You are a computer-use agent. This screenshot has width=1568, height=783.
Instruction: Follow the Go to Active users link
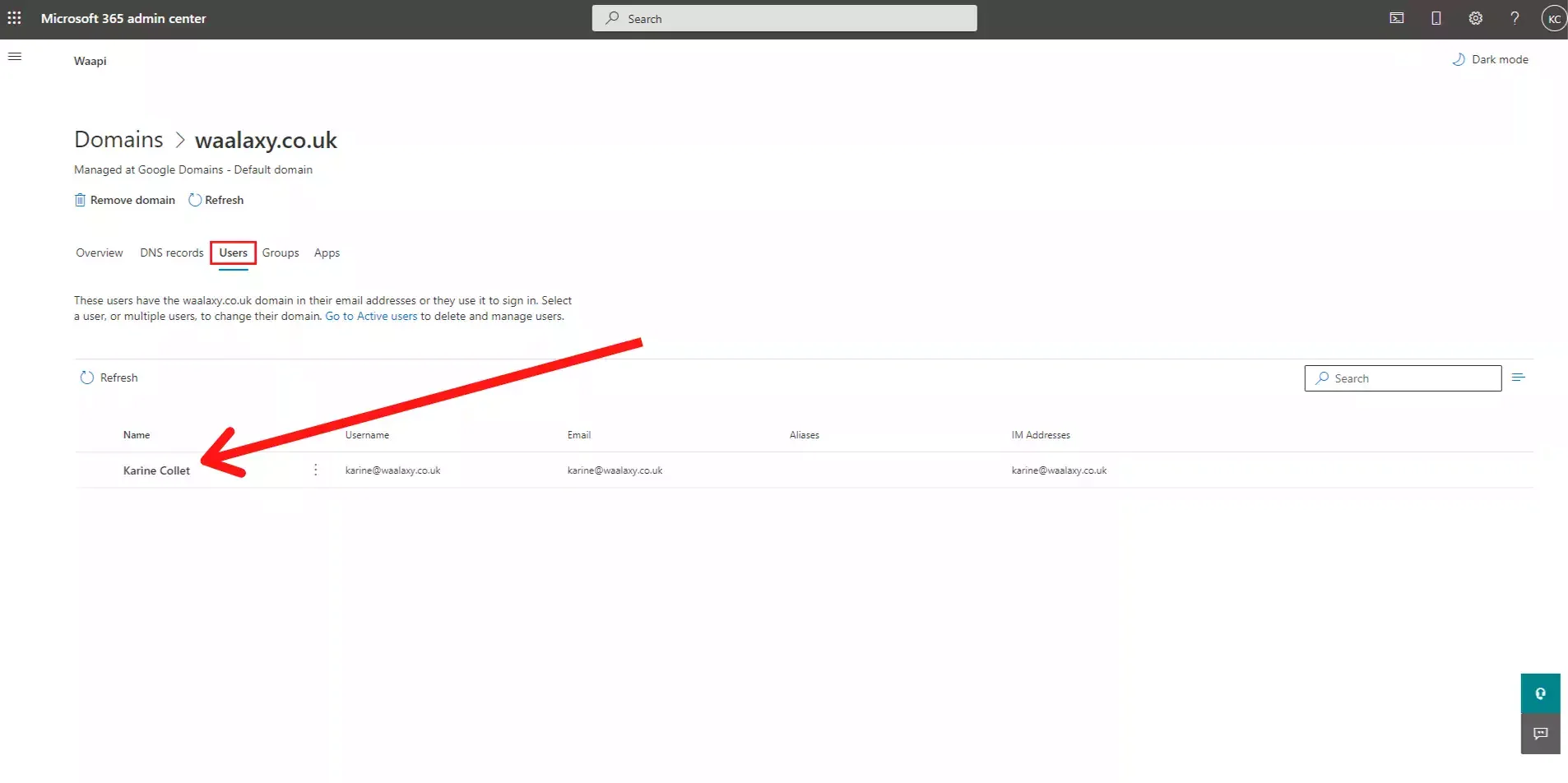point(371,316)
